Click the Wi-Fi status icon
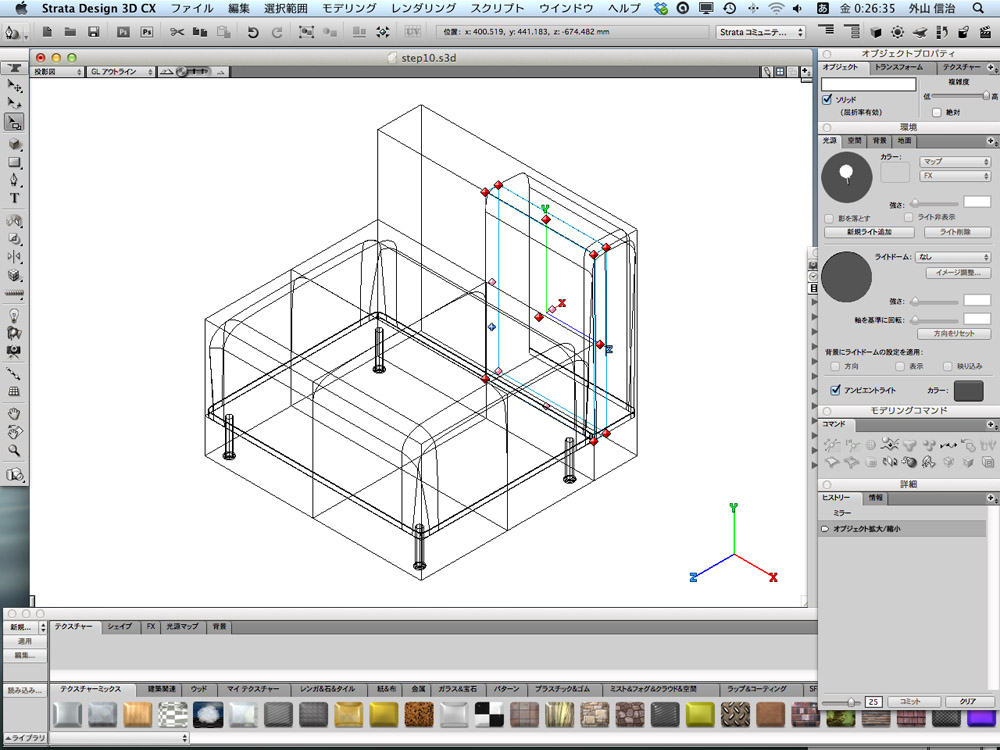This screenshot has width=1000, height=750. (776, 8)
